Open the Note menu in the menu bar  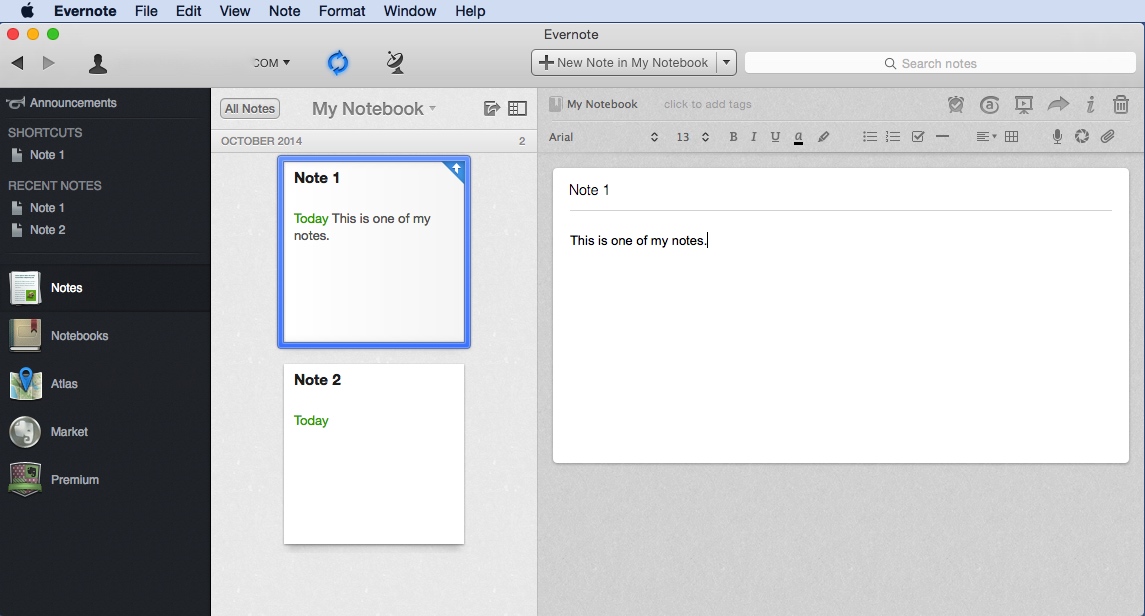[285, 11]
